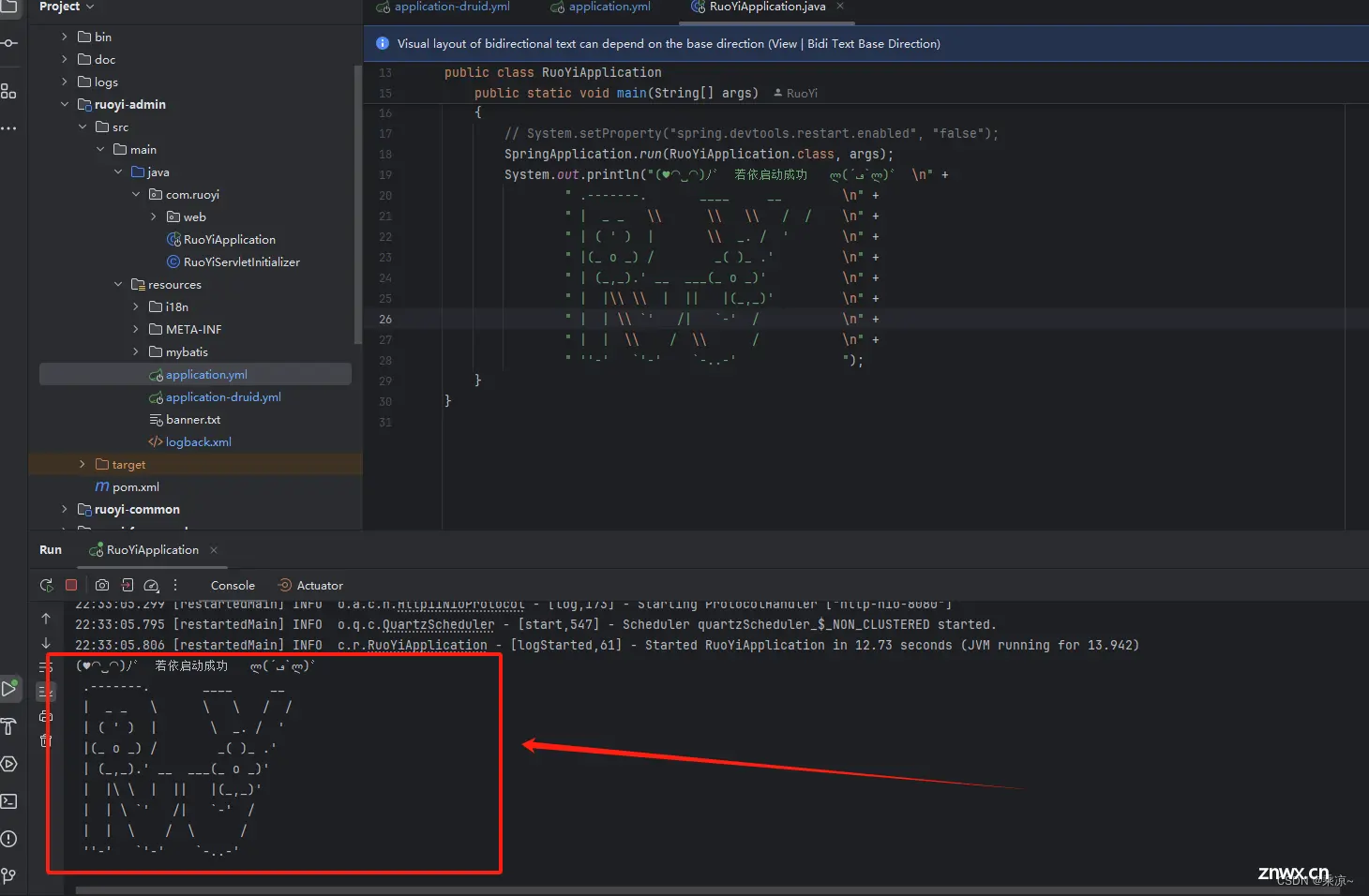Viewport: 1369px width, 896px height.
Task: Toggle soft-wrap in the console
Action: (x=46, y=667)
